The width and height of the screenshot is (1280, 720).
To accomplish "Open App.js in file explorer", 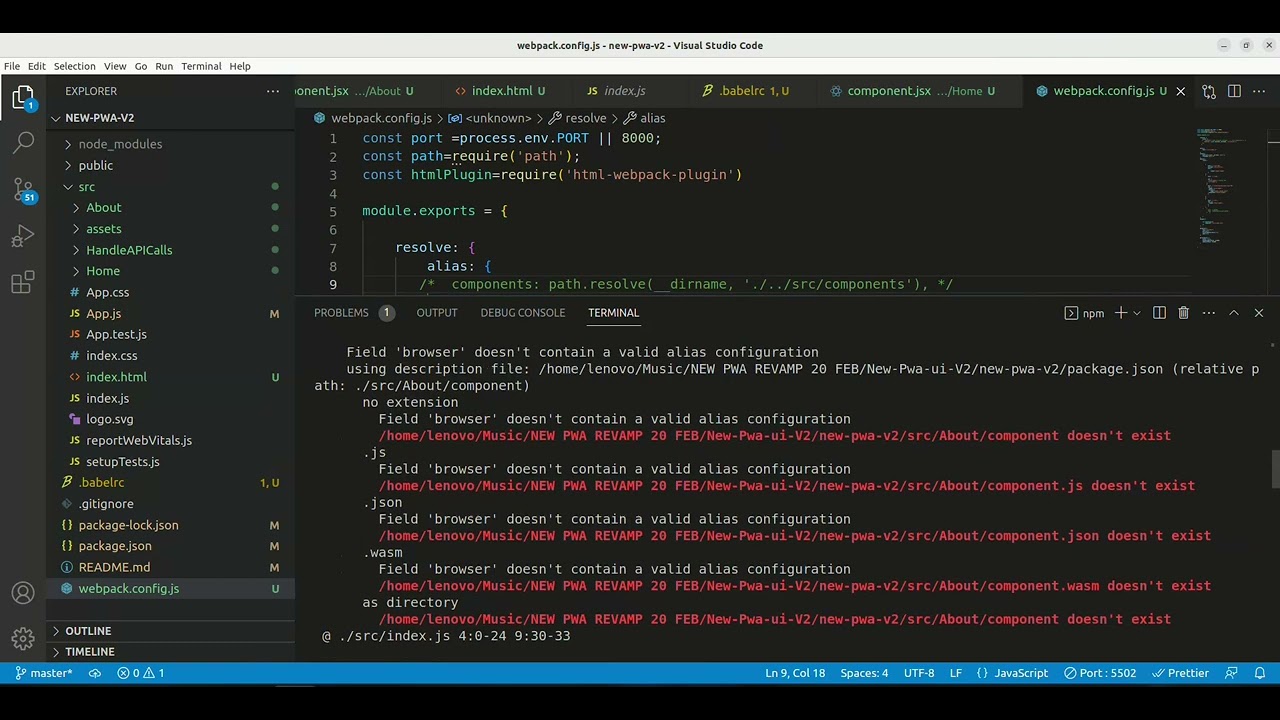I will 170,314.
